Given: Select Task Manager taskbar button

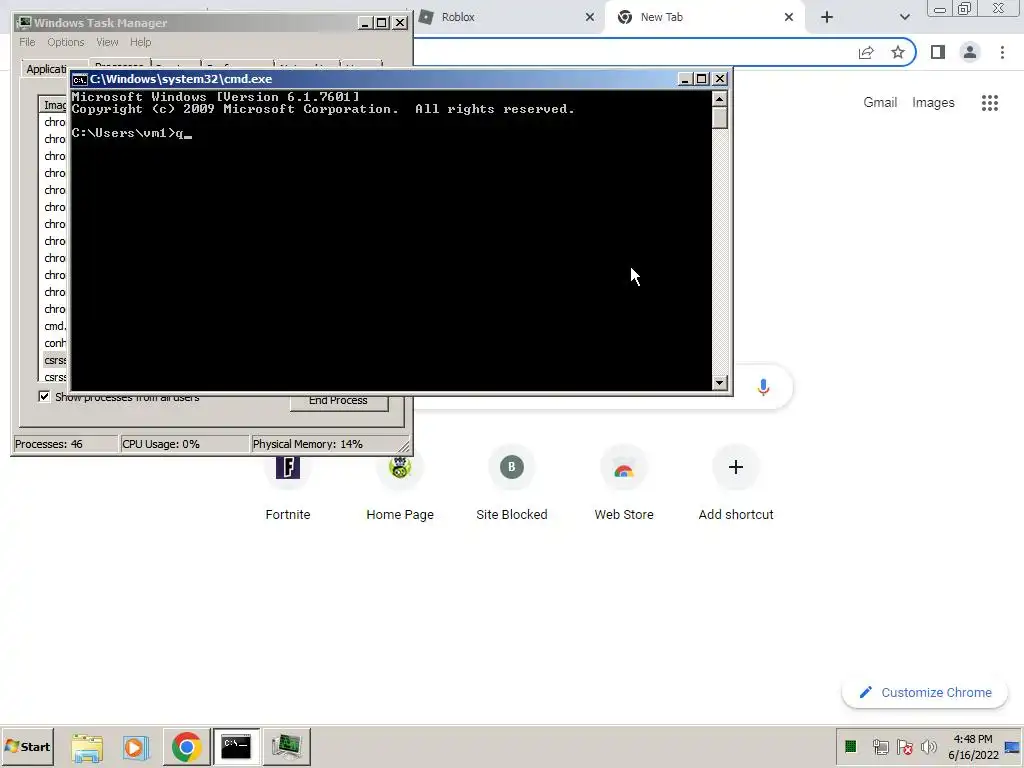Looking at the screenshot, I should point(287,746).
